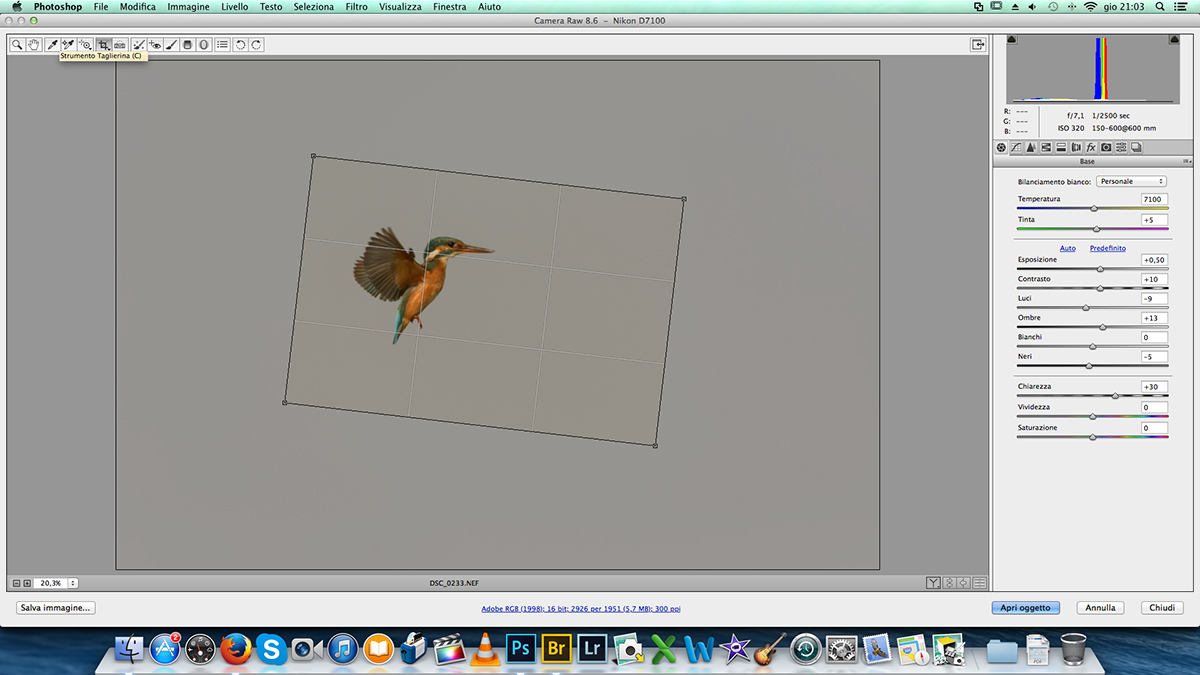The image size is (1200, 675).
Task: Open the Filtro menu
Action: (x=356, y=7)
